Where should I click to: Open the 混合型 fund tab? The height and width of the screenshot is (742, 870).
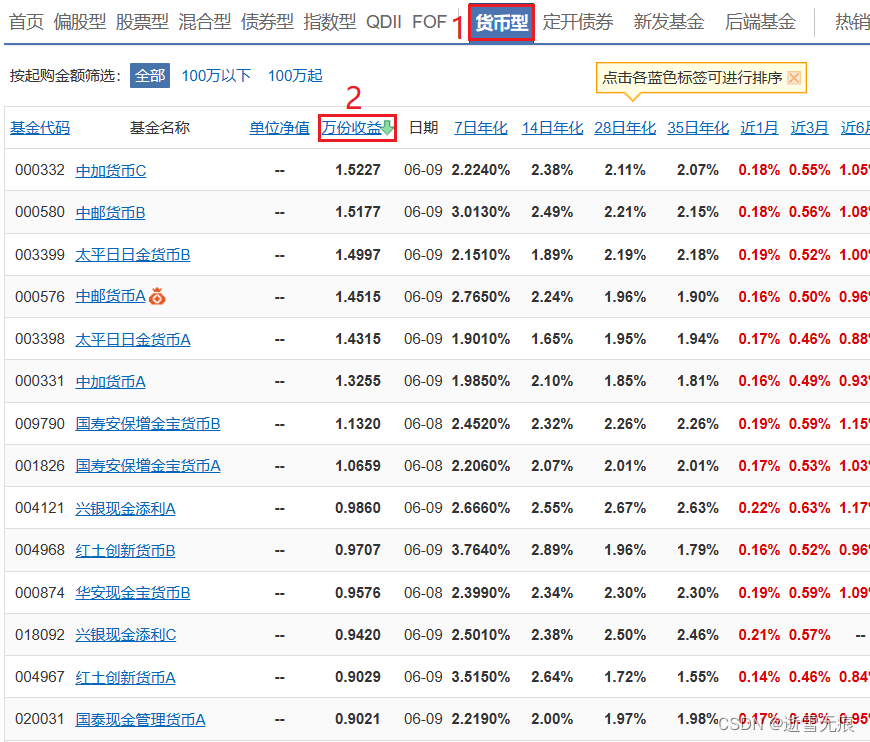tap(205, 22)
